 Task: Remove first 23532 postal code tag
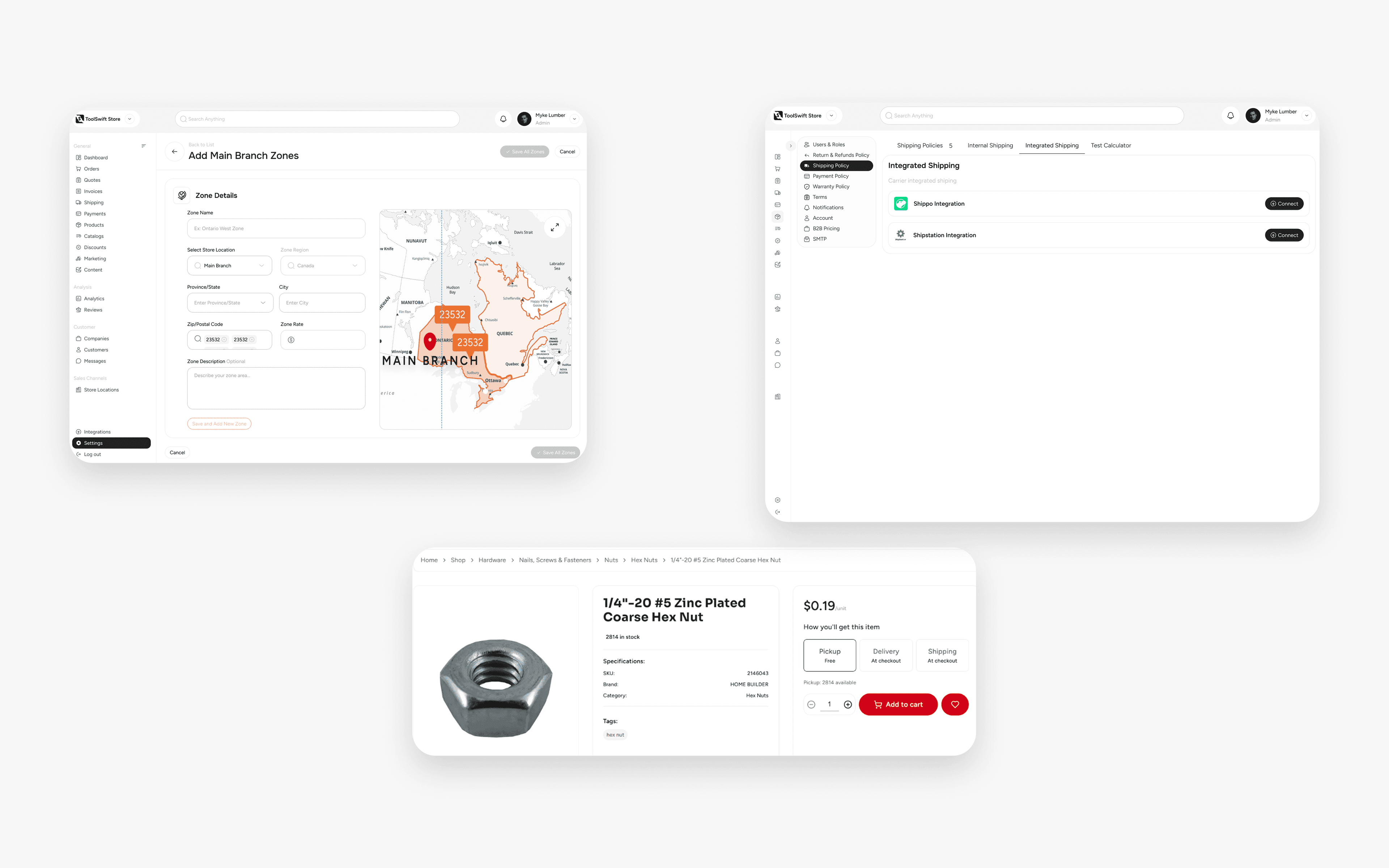(224, 339)
